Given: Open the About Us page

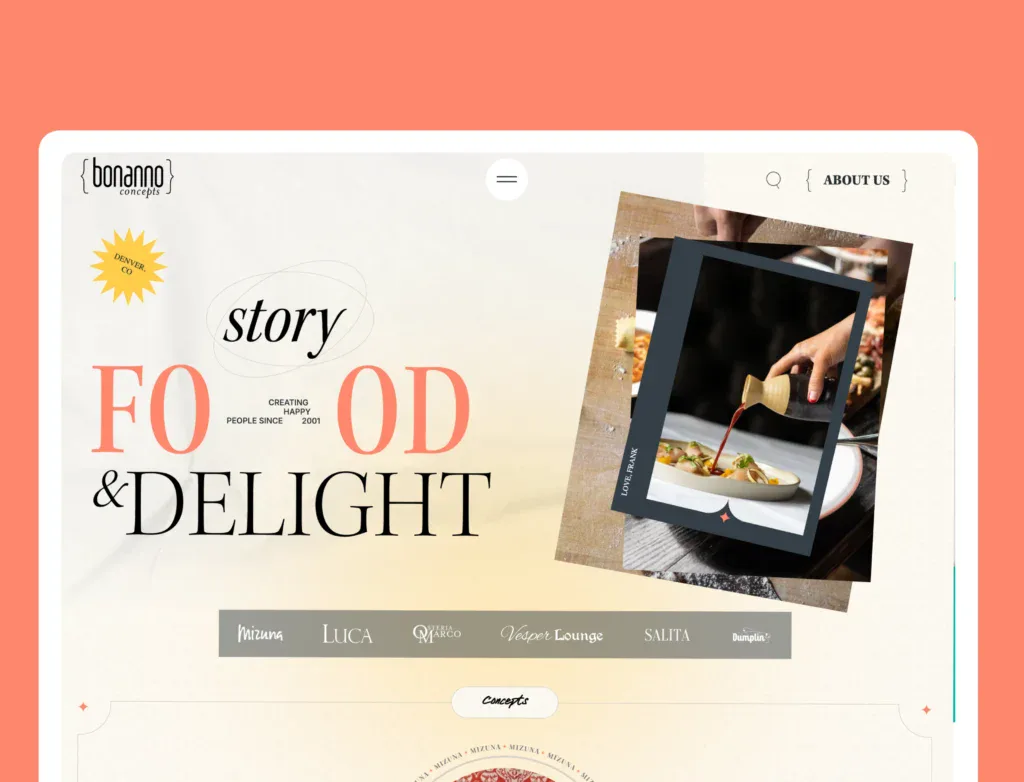Looking at the screenshot, I should pos(856,180).
